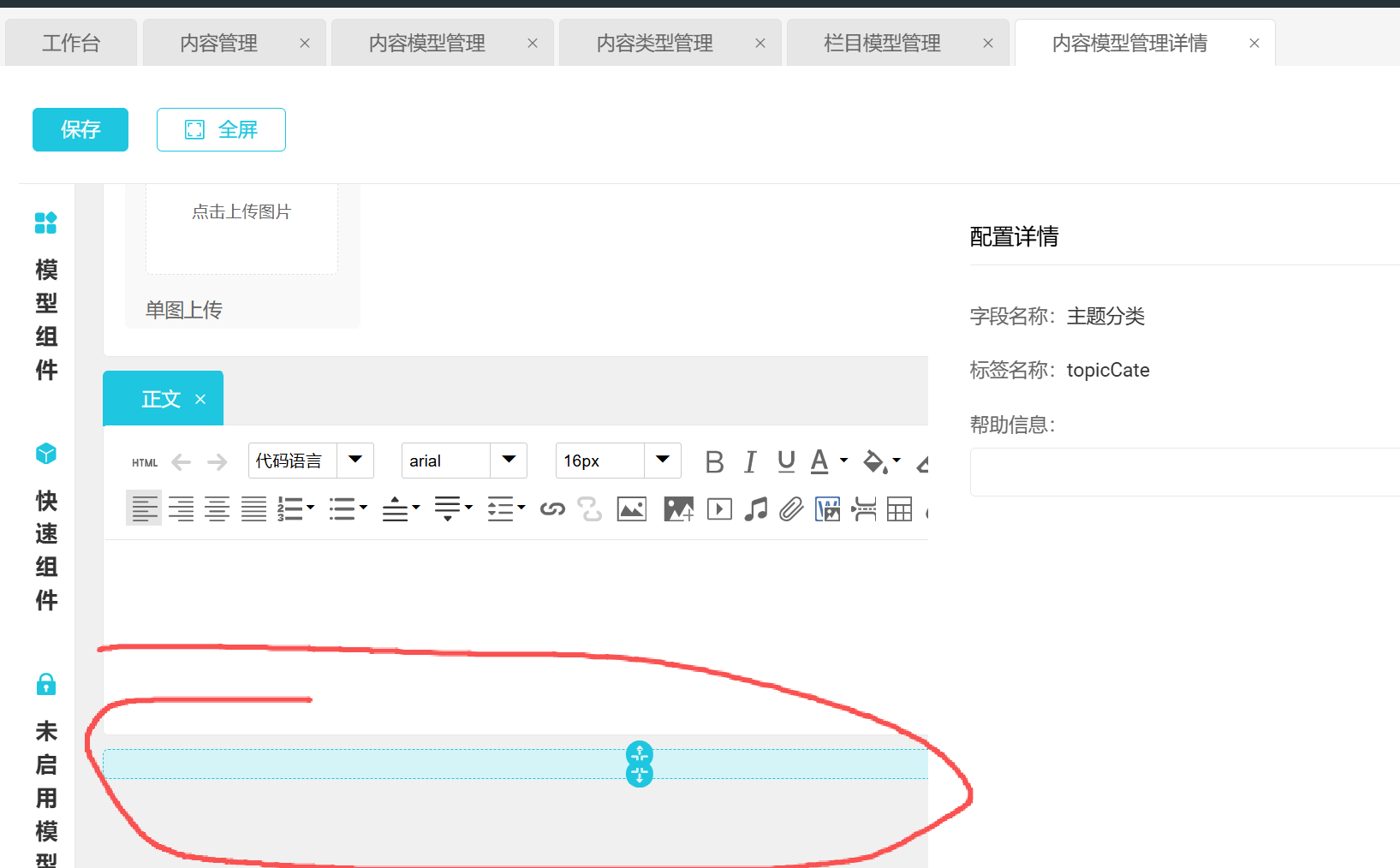Align text to the right
The image size is (1400, 868).
[x=181, y=509]
